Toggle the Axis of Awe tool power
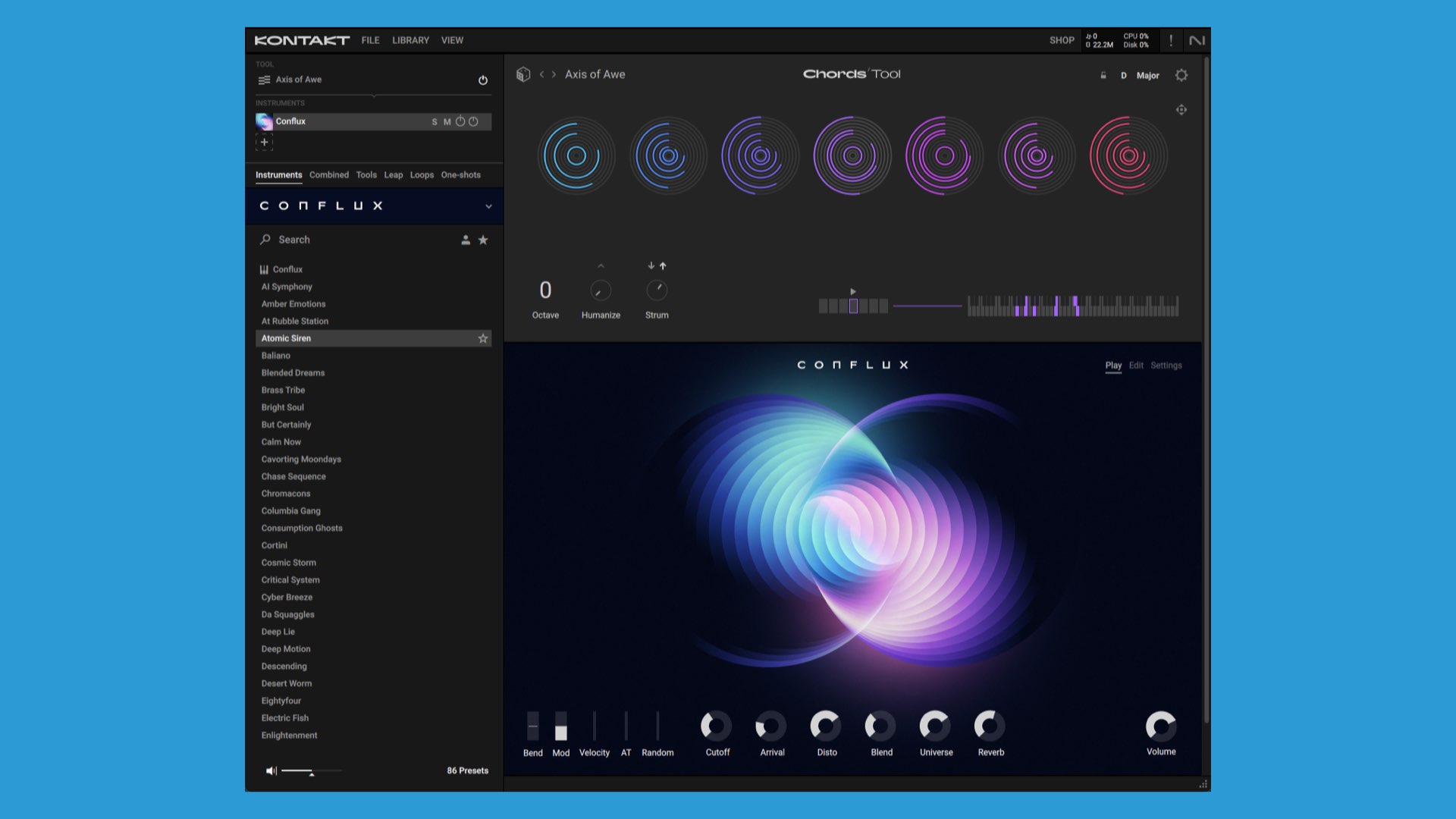Image resolution: width=1456 pixels, height=819 pixels. [483, 80]
